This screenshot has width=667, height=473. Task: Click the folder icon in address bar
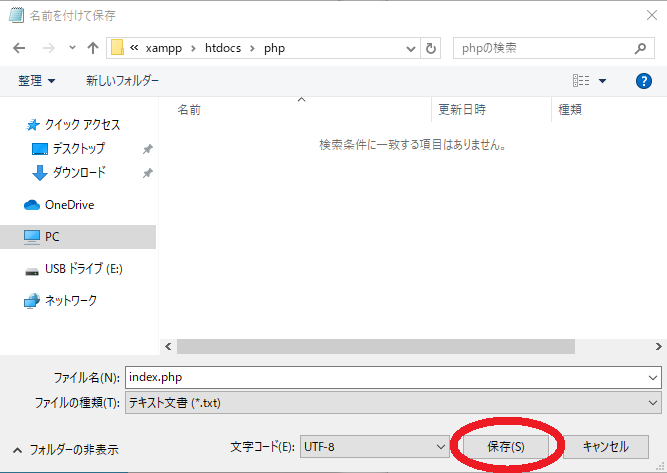(117, 48)
